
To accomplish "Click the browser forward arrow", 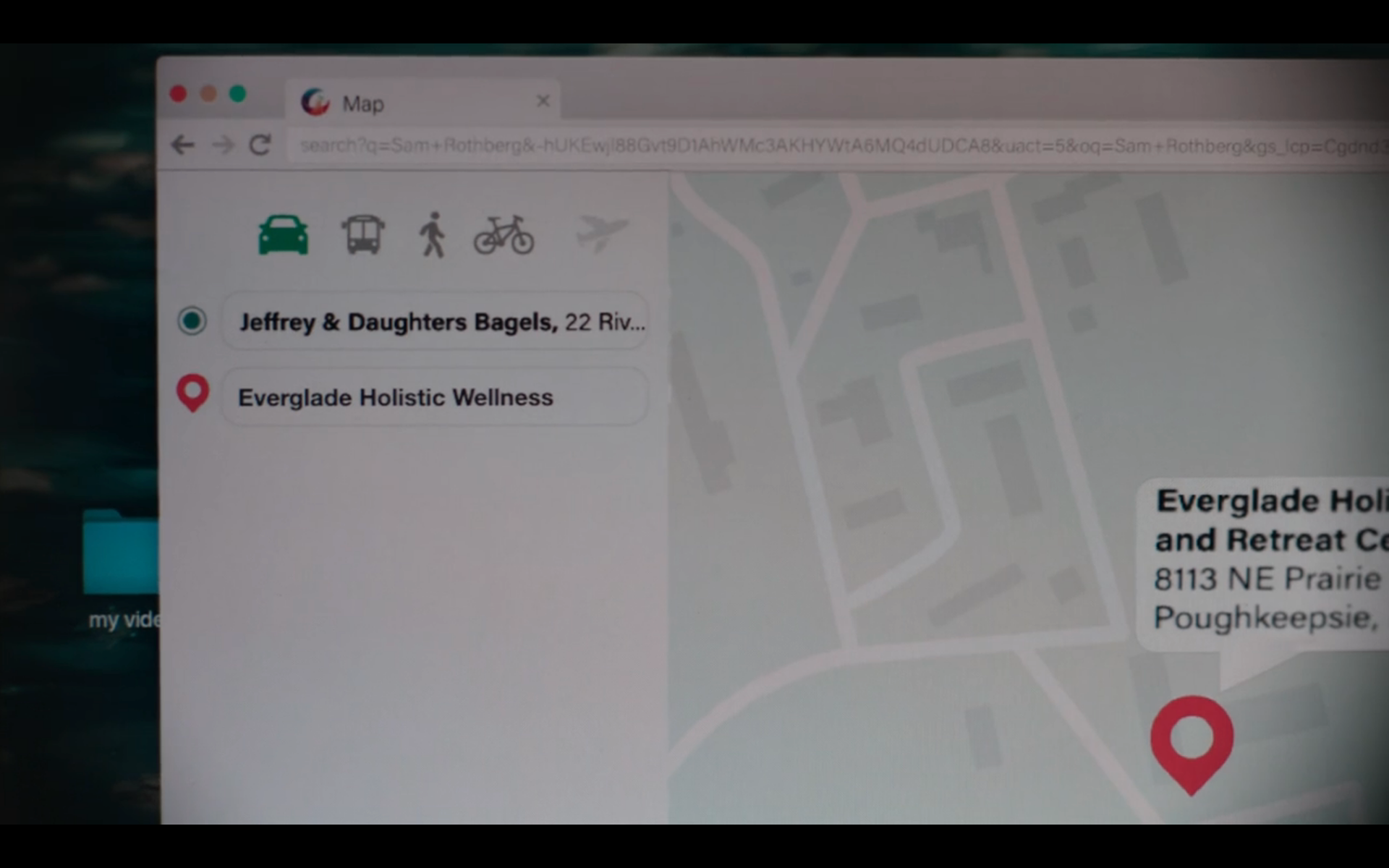I will click(x=223, y=145).
